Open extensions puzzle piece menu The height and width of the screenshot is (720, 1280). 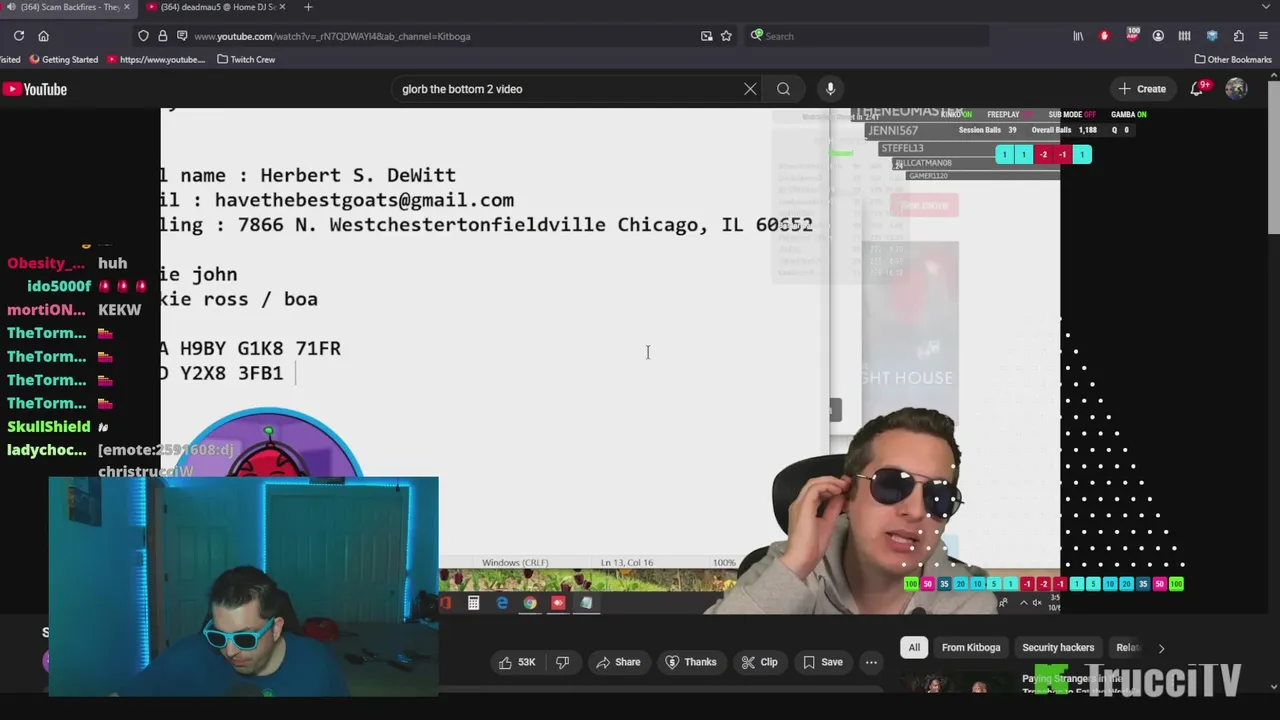1238,36
